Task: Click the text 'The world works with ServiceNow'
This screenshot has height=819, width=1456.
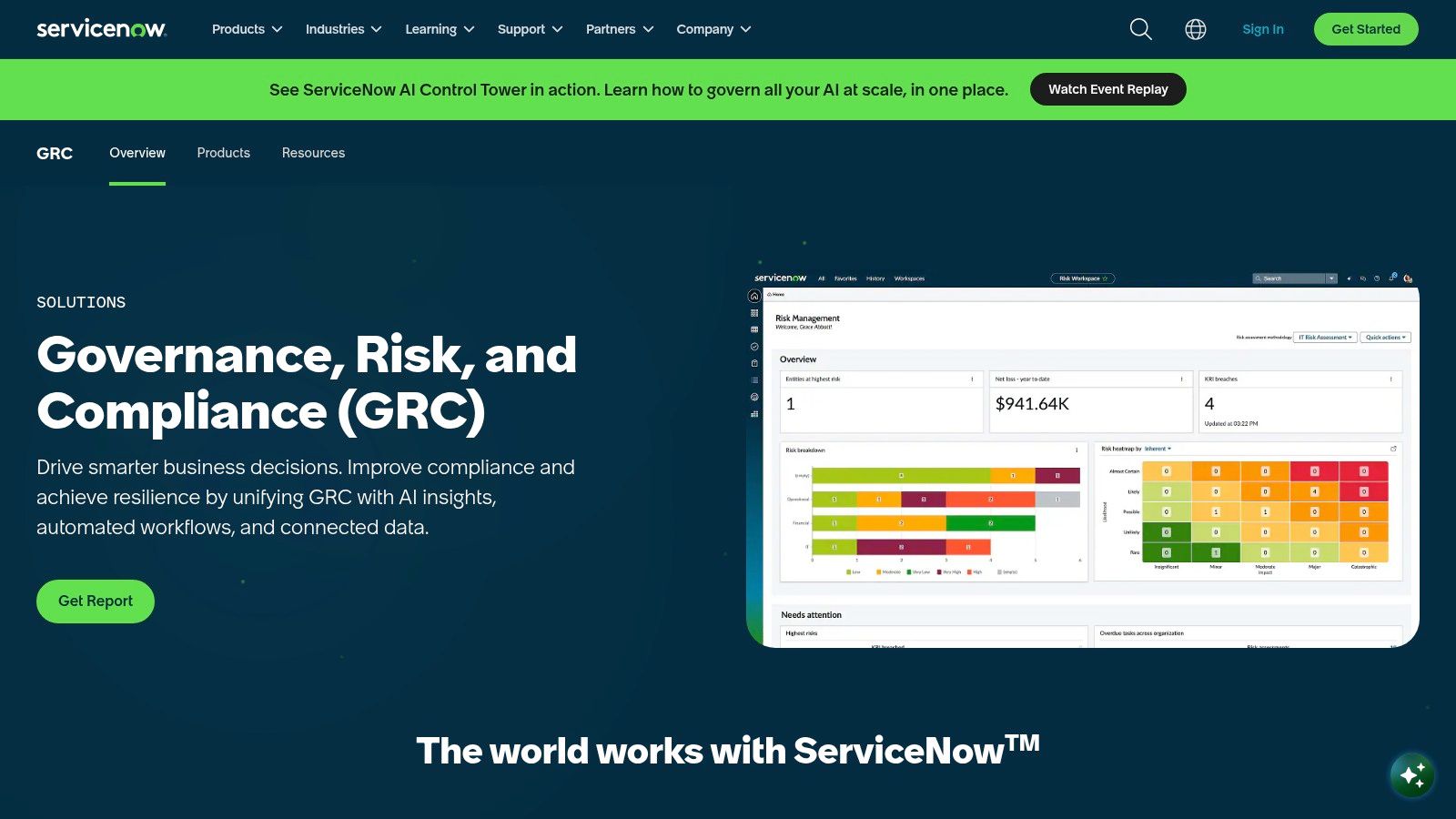Action: point(728,751)
